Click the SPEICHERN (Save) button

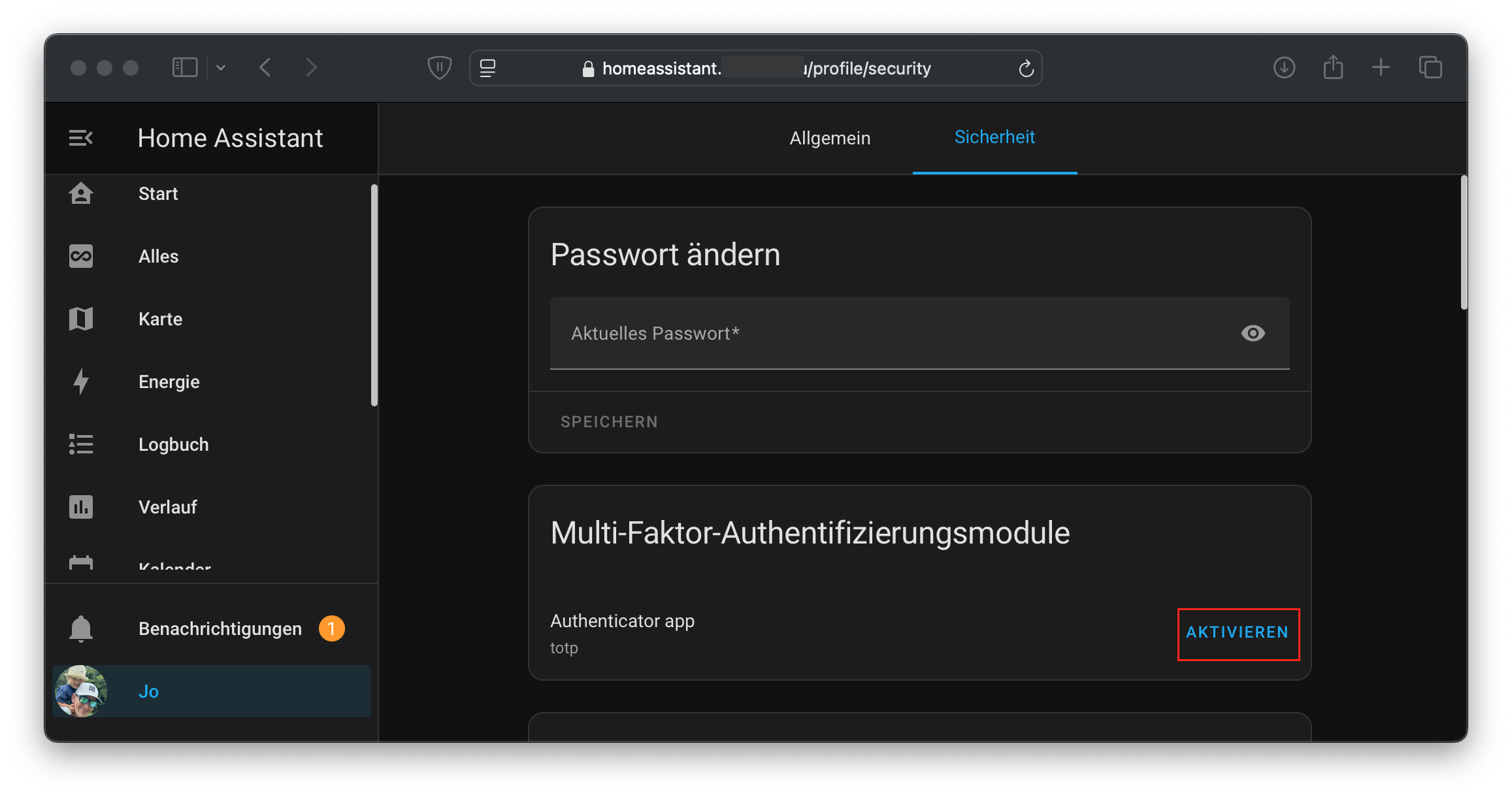coord(610,421)
